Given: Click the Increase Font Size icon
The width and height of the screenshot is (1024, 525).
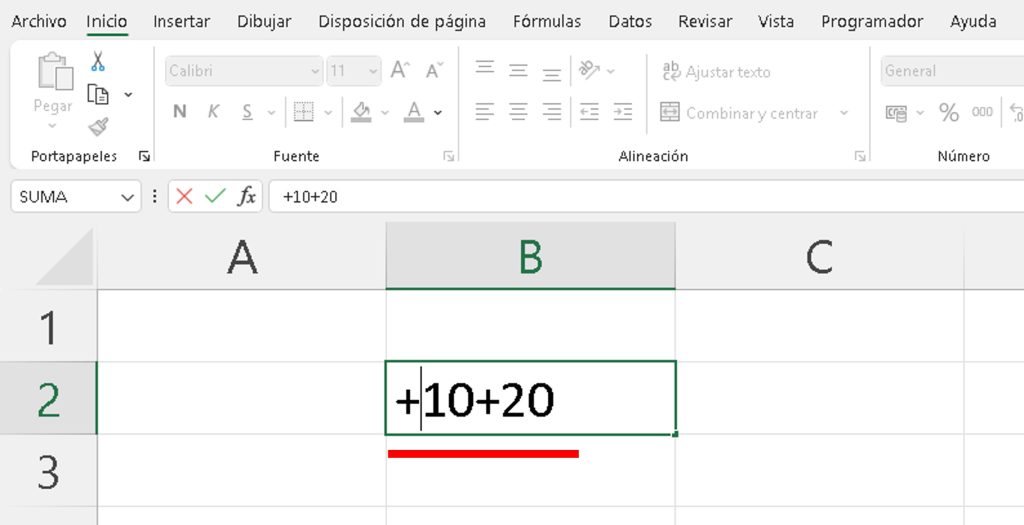Looking at the screenshot, I should point(400,70).
